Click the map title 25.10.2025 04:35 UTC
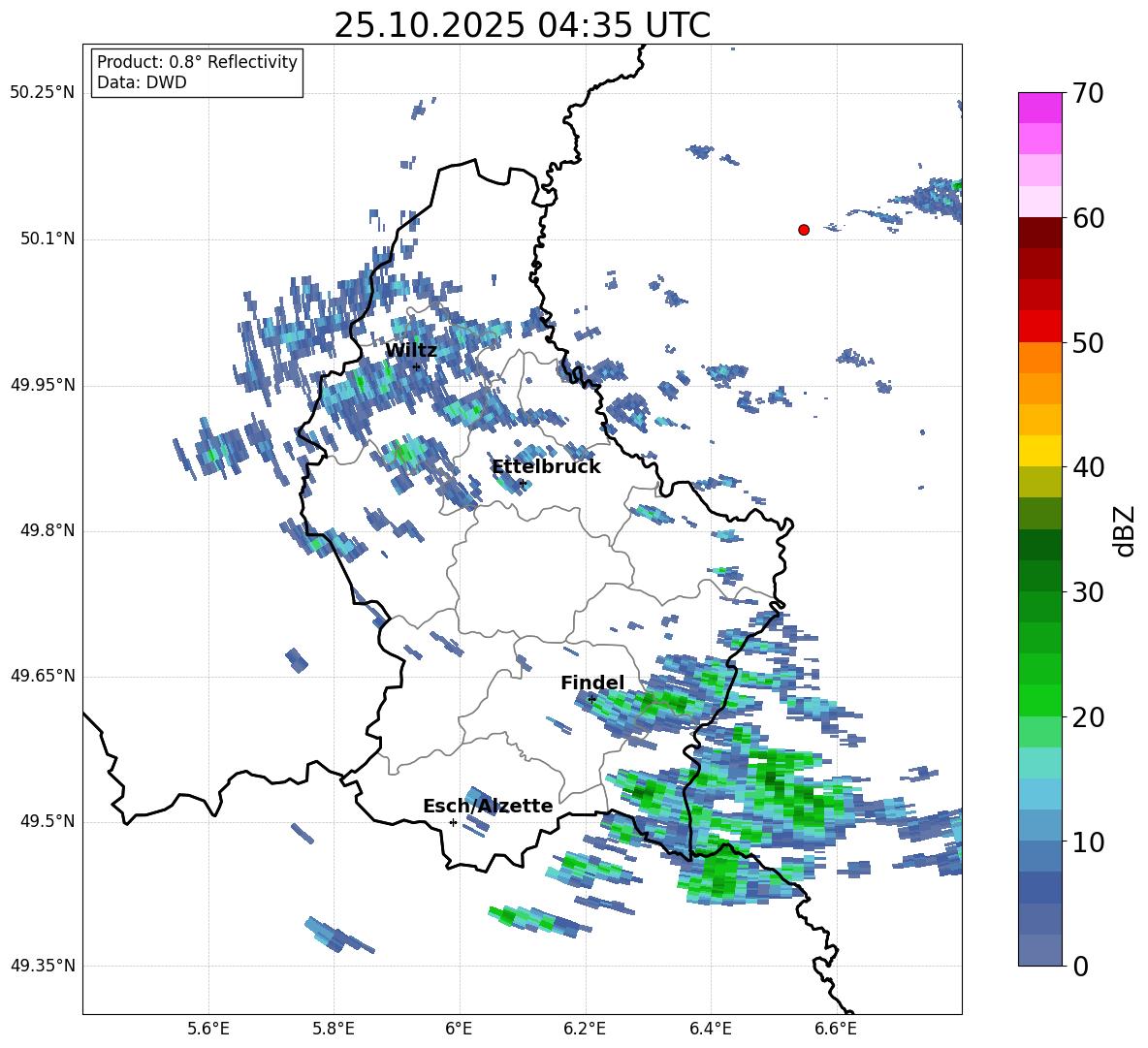Image resolution: width=1148 pixels, height=1048 pixels. click(522, 25)
